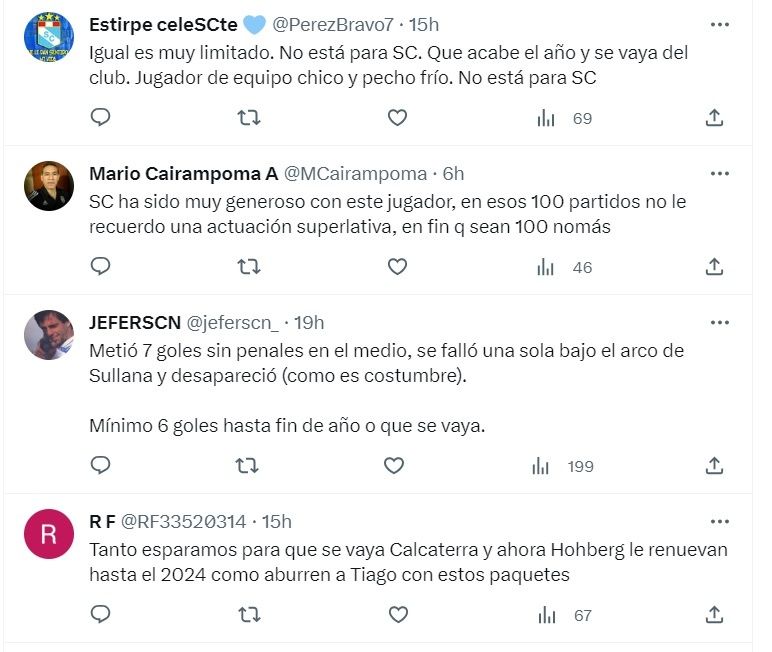772x652 pixels.
Task: Click JEFERSCN's profile avatar
Action: click(x=49, y=335)
